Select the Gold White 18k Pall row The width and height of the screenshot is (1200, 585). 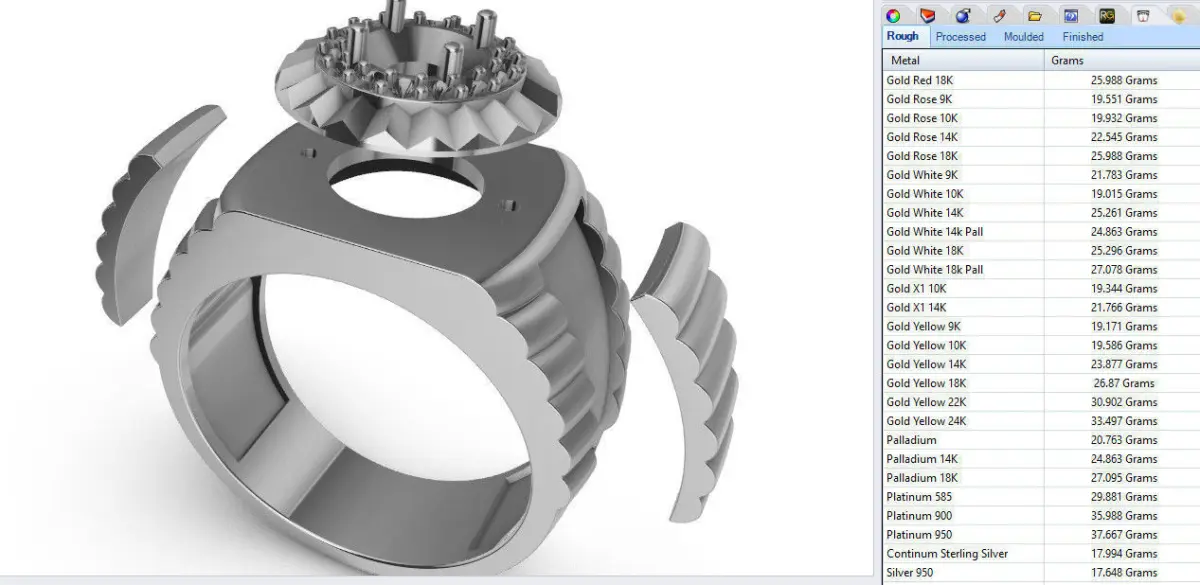pos(1041,270)
